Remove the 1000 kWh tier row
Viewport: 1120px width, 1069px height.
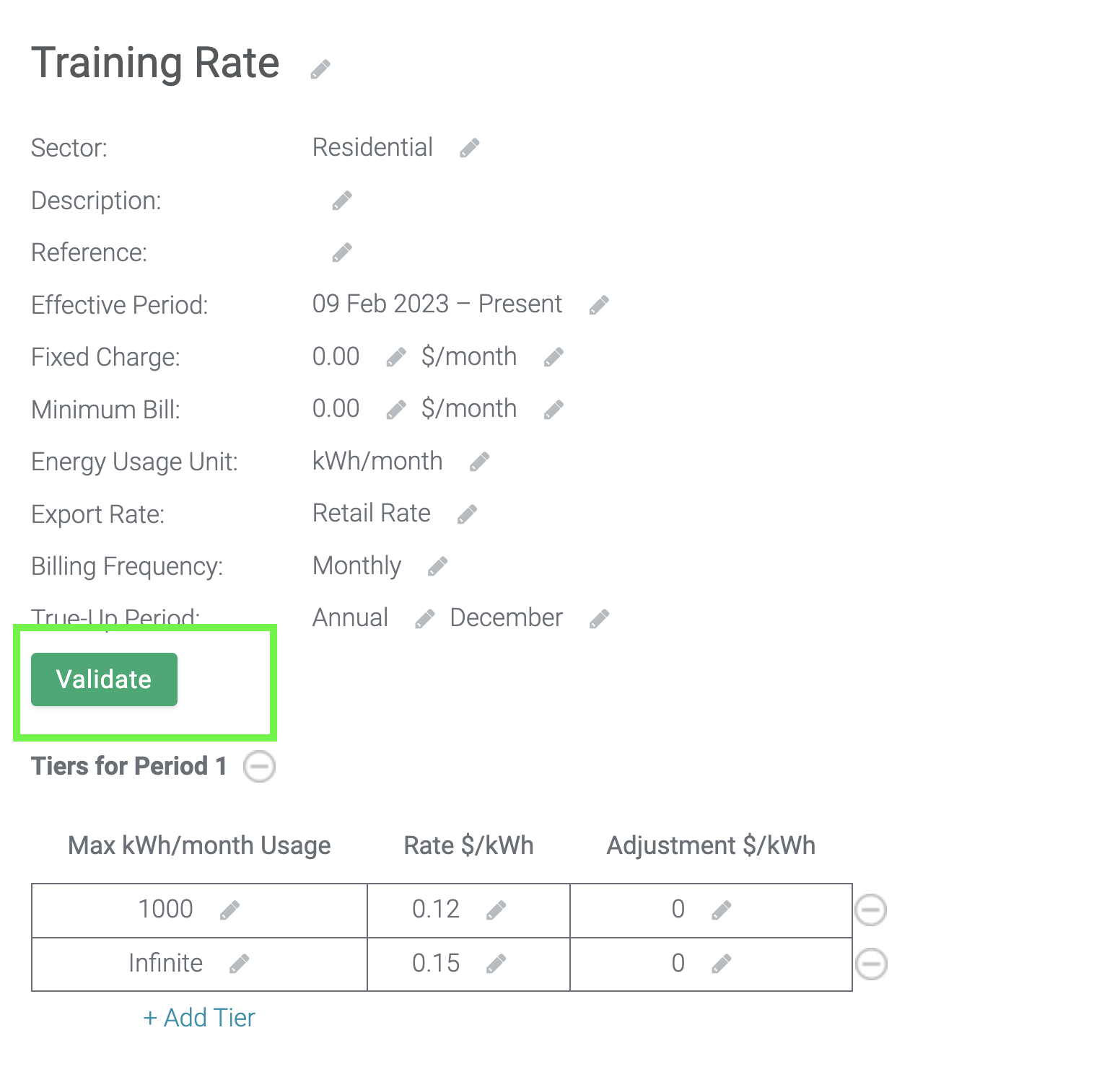tap(870, 910)
